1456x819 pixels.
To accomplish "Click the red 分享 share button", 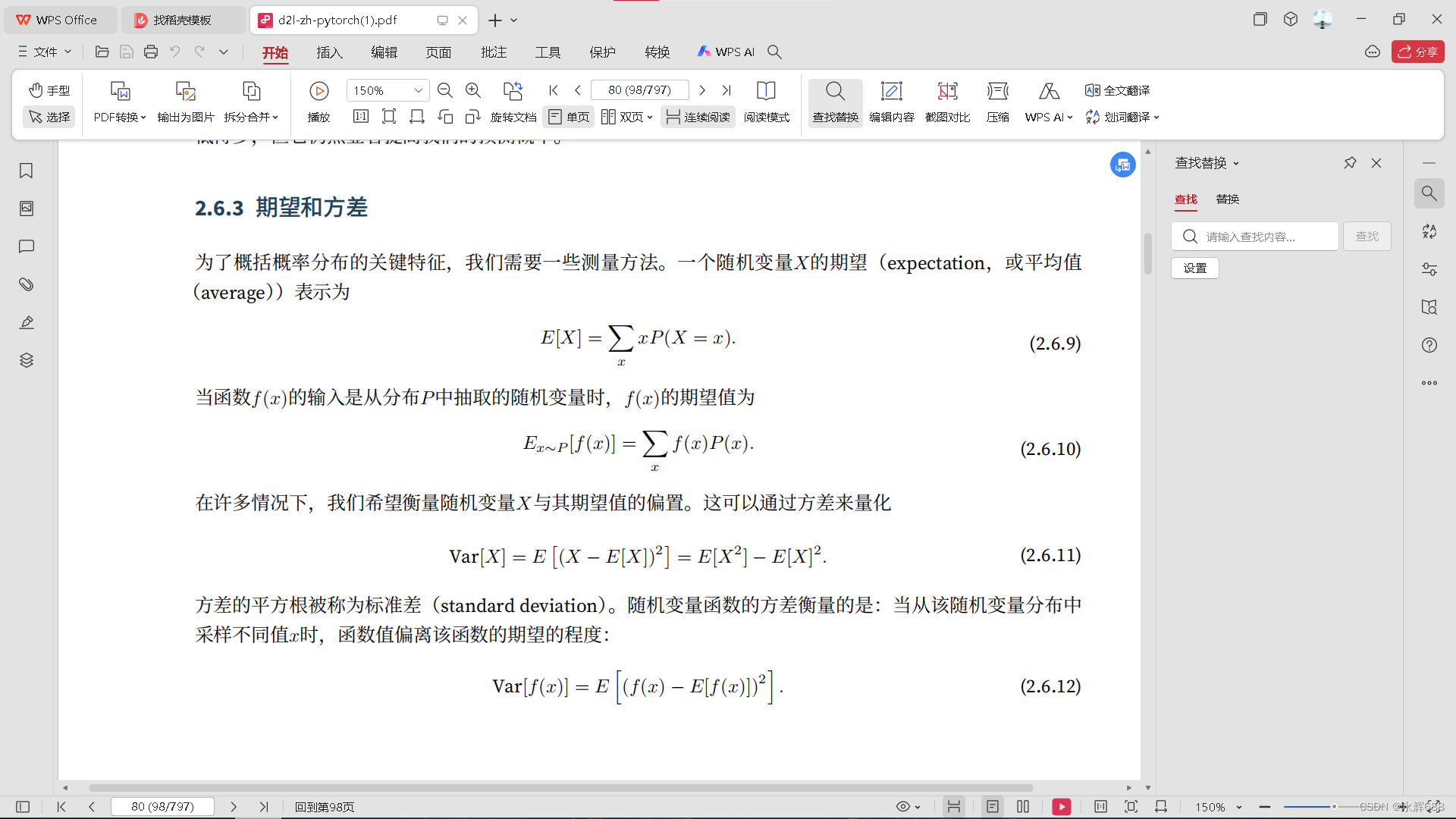I will pyautogui.click(x=1417, y=52).
